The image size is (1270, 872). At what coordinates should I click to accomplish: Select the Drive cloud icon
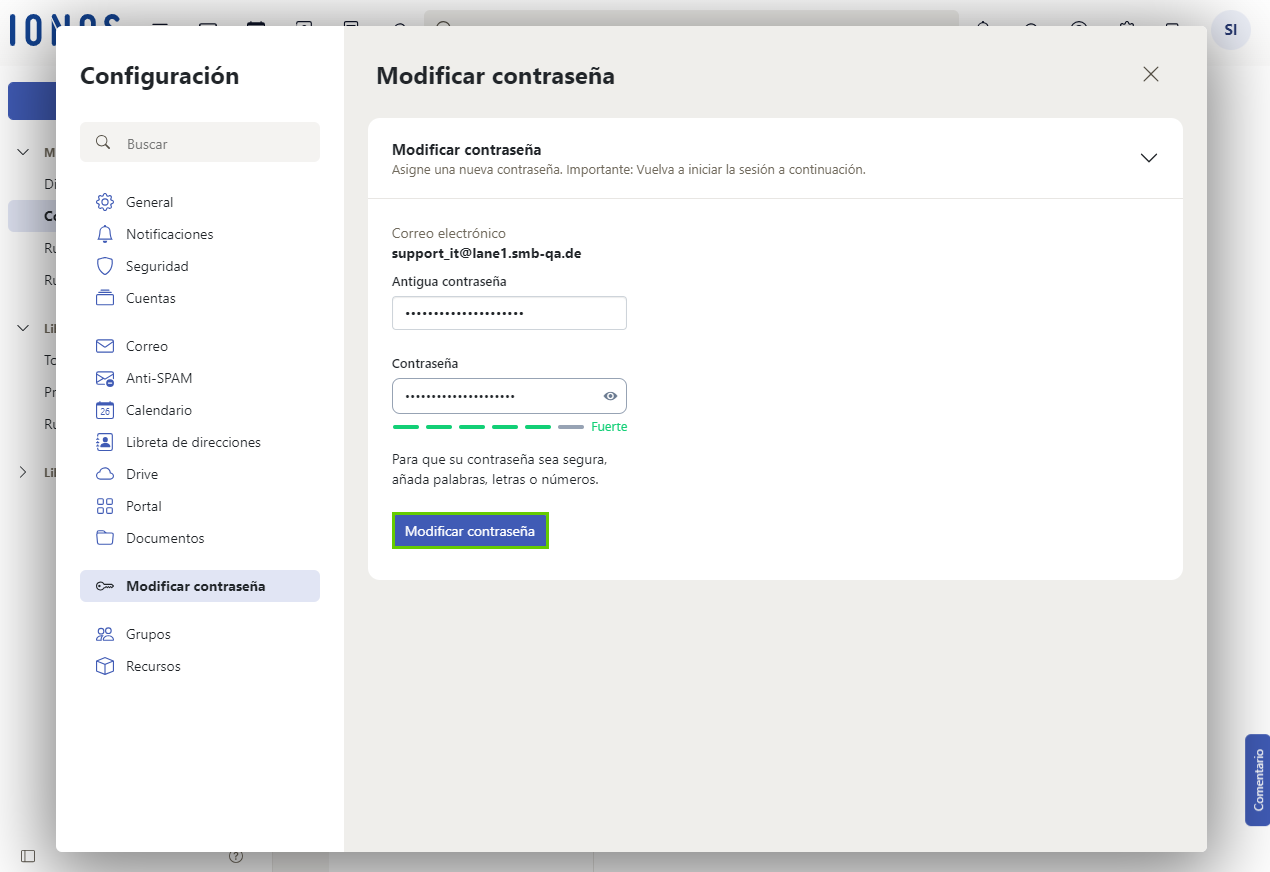pyautogui.click(x=105, y=474)
